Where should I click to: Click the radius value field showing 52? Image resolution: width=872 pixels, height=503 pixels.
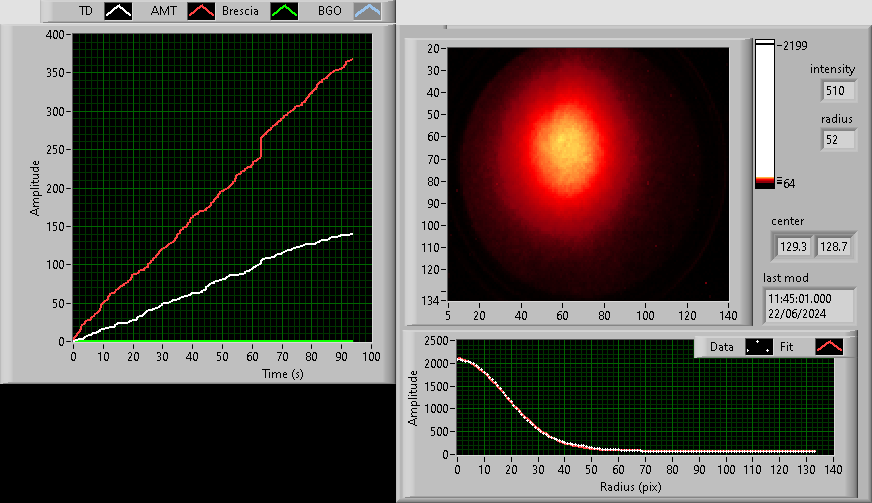[x=838, y=140]
